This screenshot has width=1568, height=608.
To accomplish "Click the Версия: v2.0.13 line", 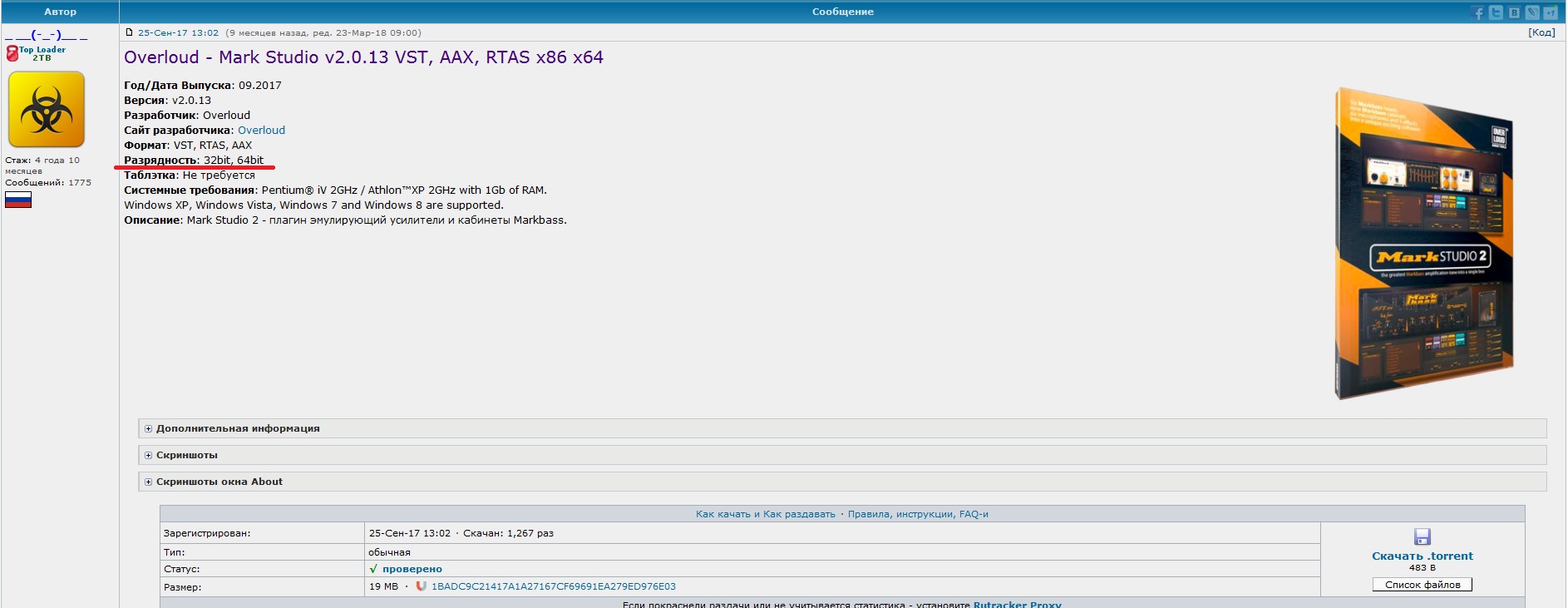I will [x=167, y=101].
